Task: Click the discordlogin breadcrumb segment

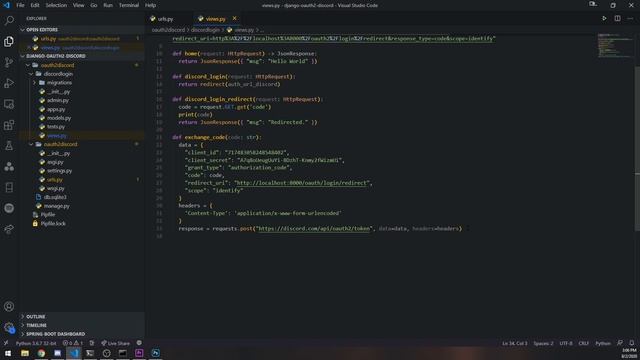Action: [x=205, y=30]
